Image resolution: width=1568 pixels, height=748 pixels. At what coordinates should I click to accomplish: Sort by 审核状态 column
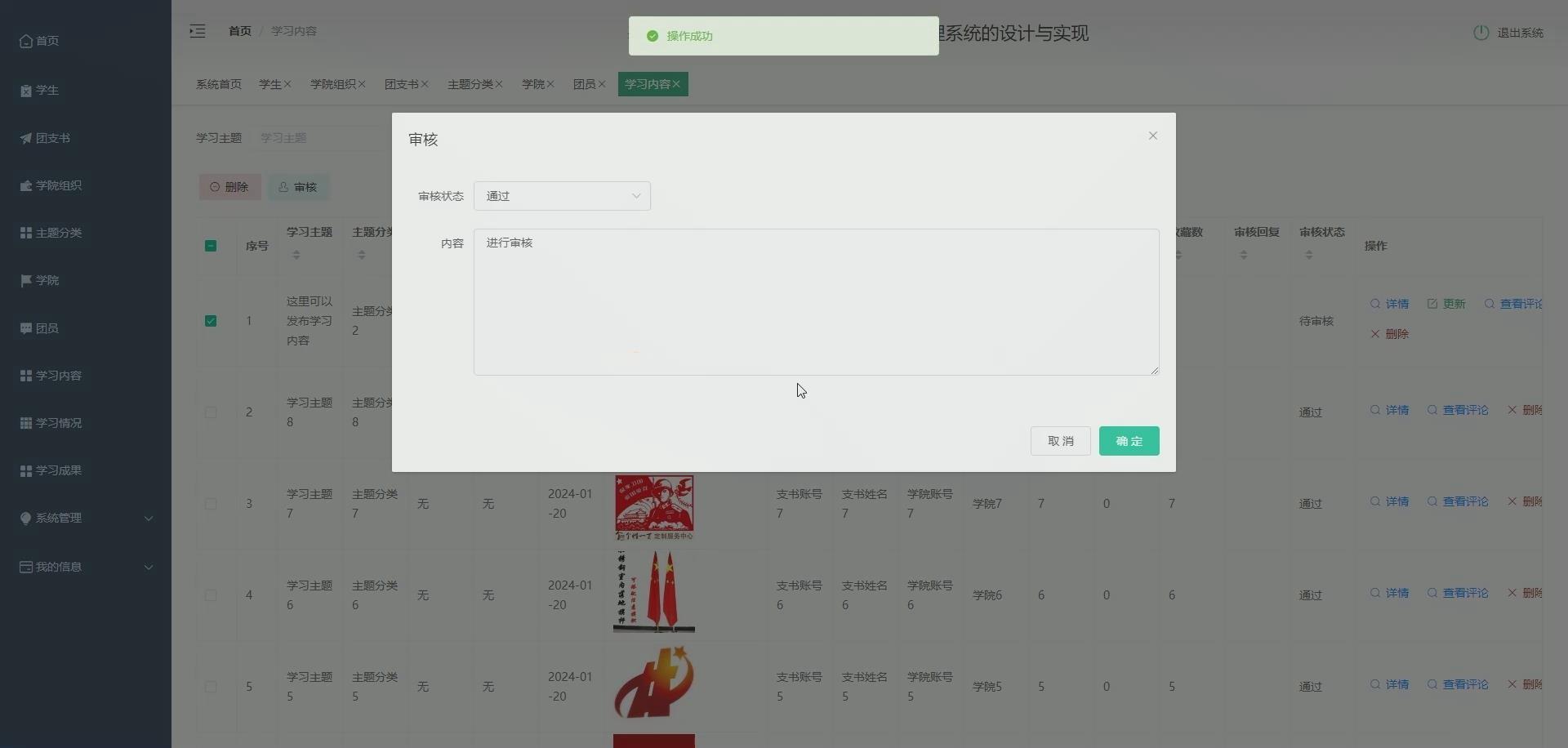1309,255
